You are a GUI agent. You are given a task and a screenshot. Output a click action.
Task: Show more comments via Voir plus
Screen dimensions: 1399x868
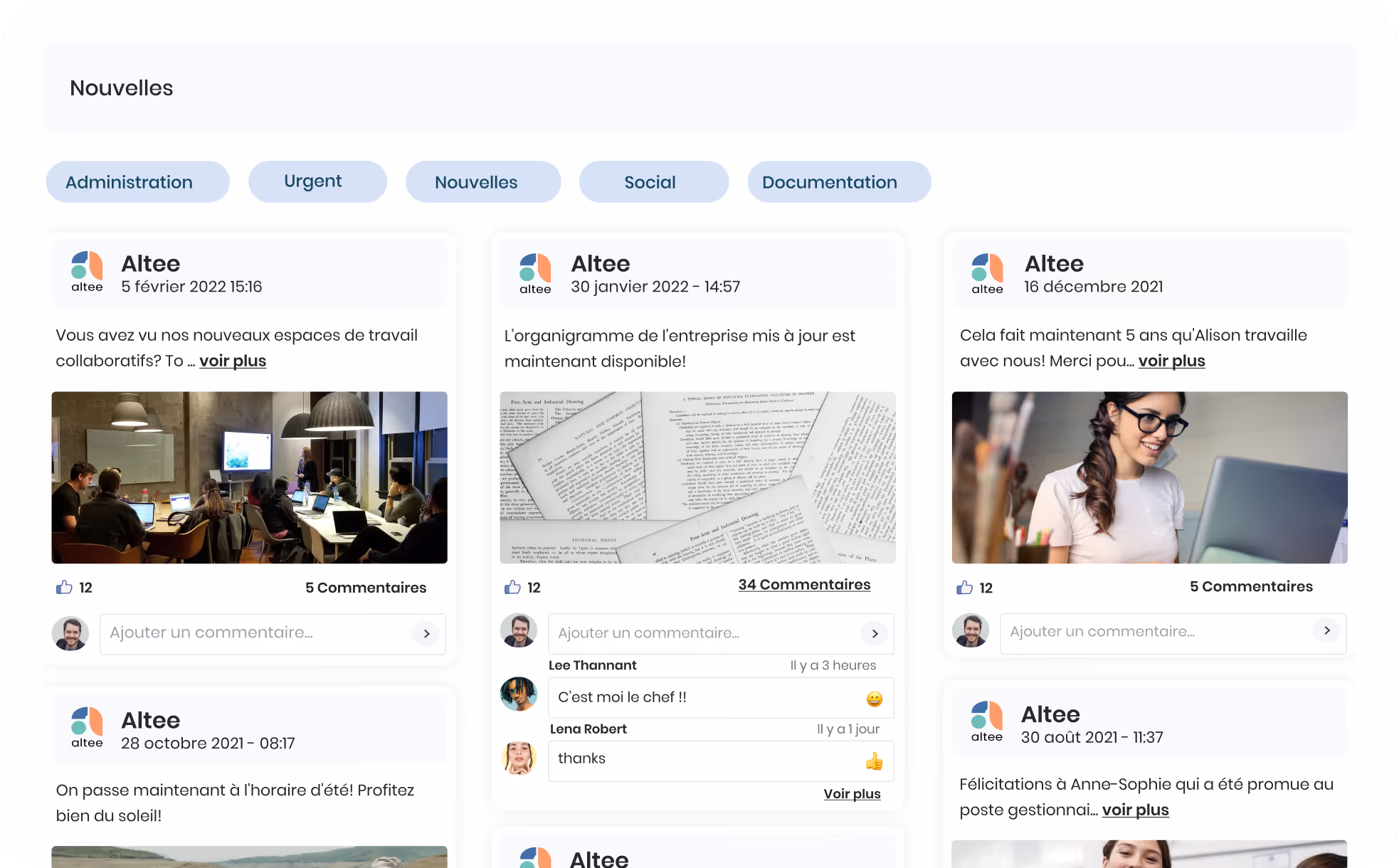coord(852,794)
